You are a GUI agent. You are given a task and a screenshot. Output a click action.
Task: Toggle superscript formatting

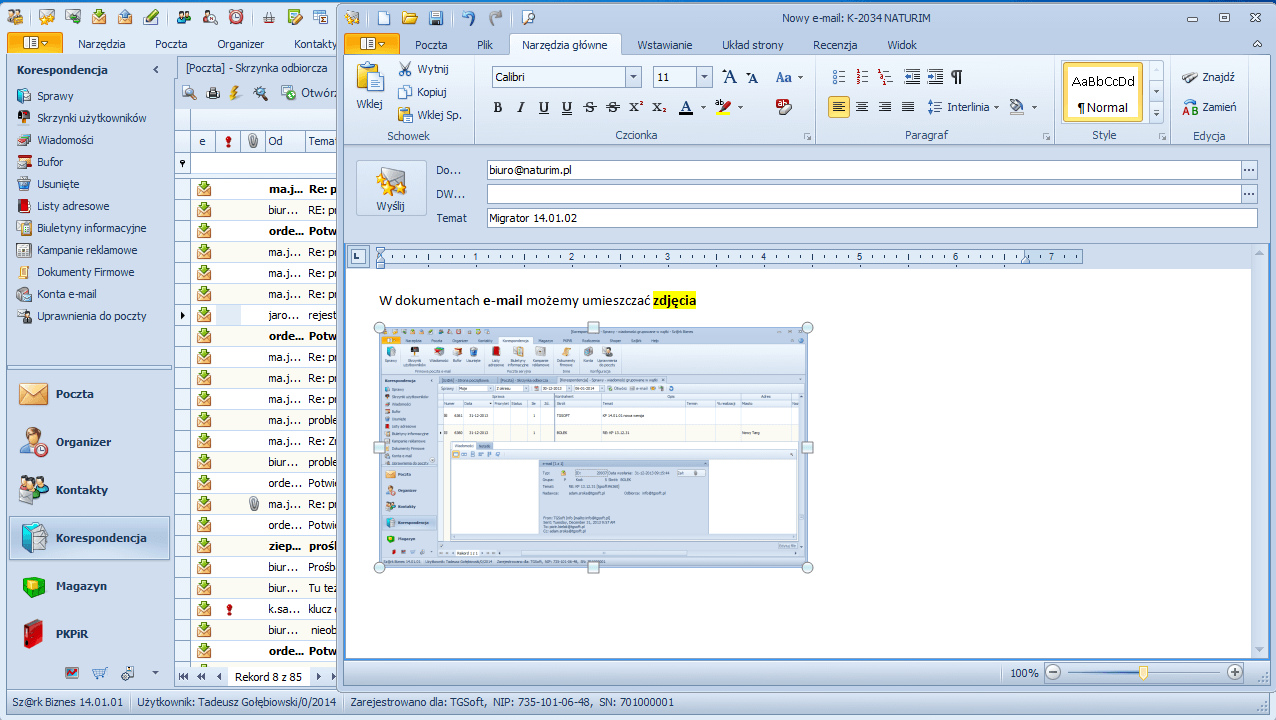click(x=636, y=107)
